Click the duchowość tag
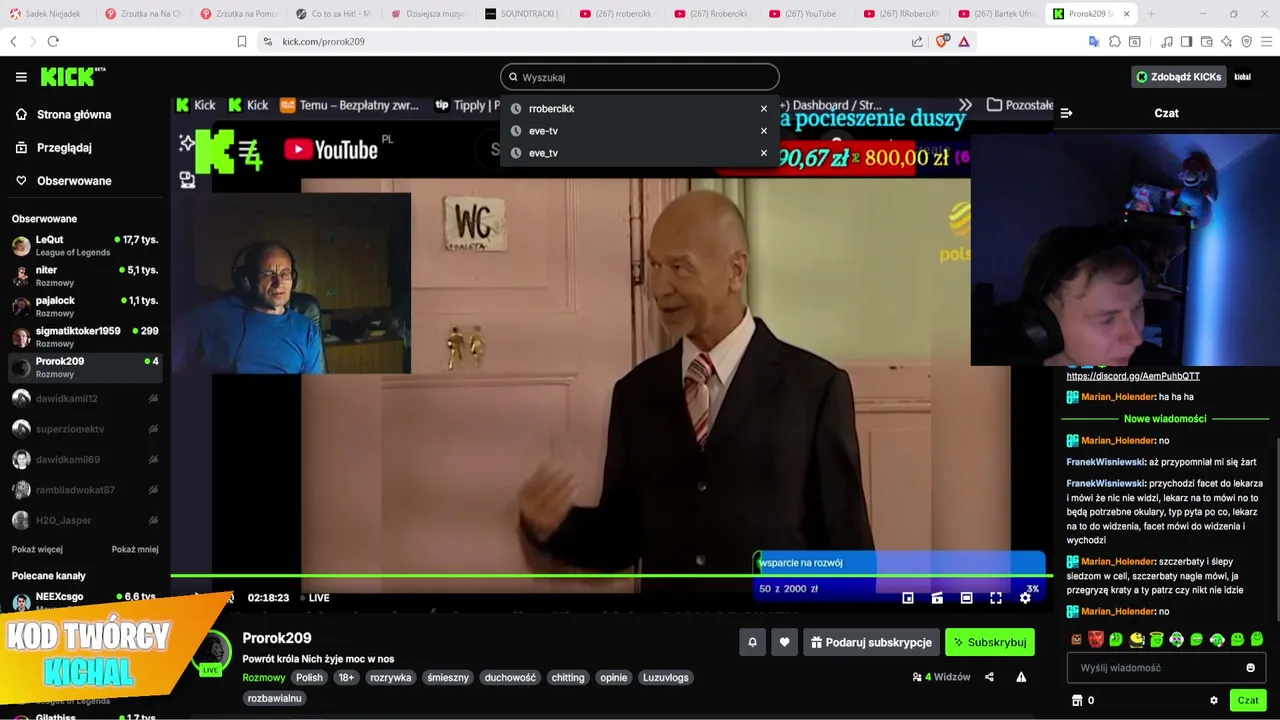The height and width of the screenshot is (720, 1280). (x=510, y=678)
